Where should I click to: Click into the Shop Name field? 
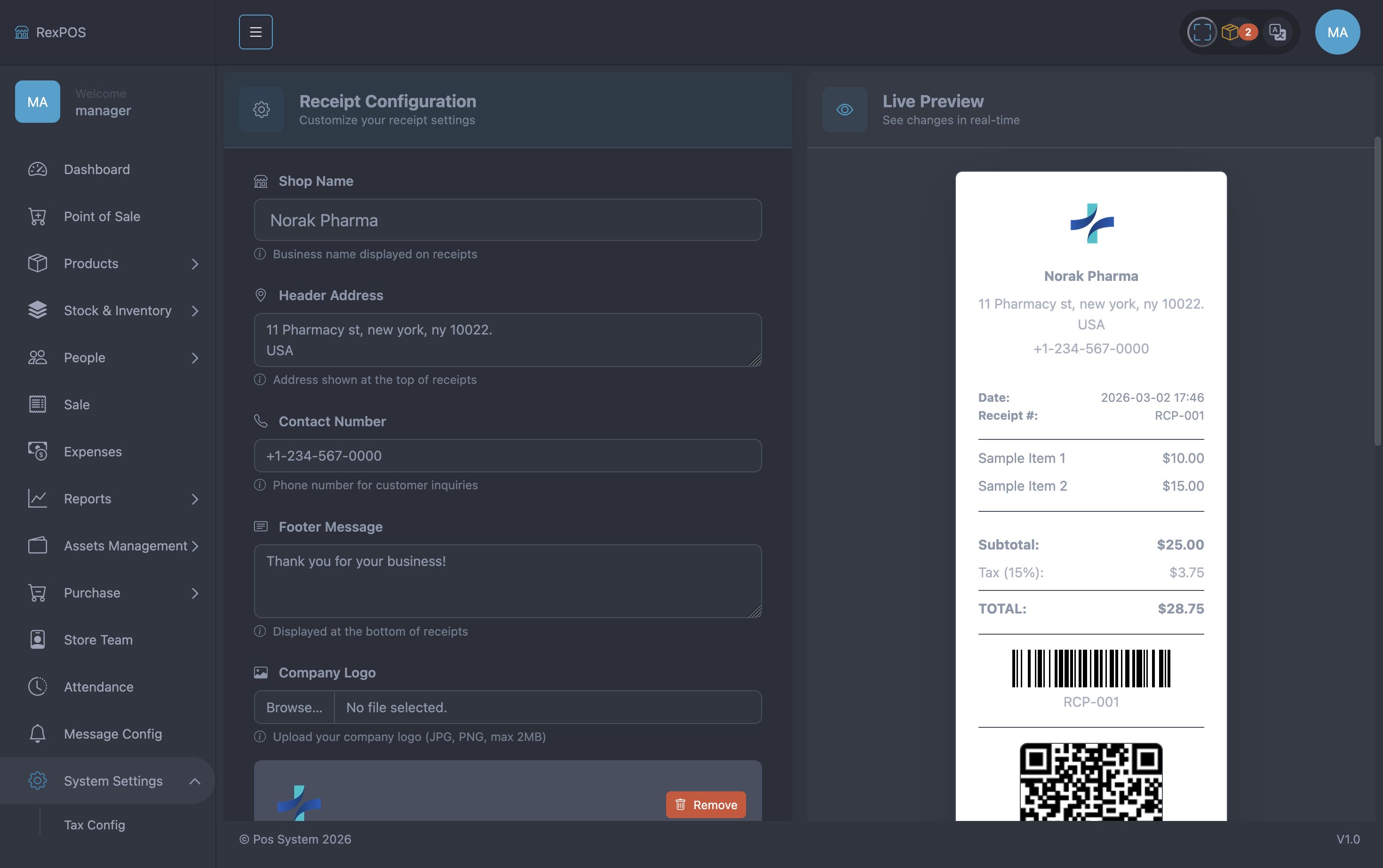(x=507, y=220)
